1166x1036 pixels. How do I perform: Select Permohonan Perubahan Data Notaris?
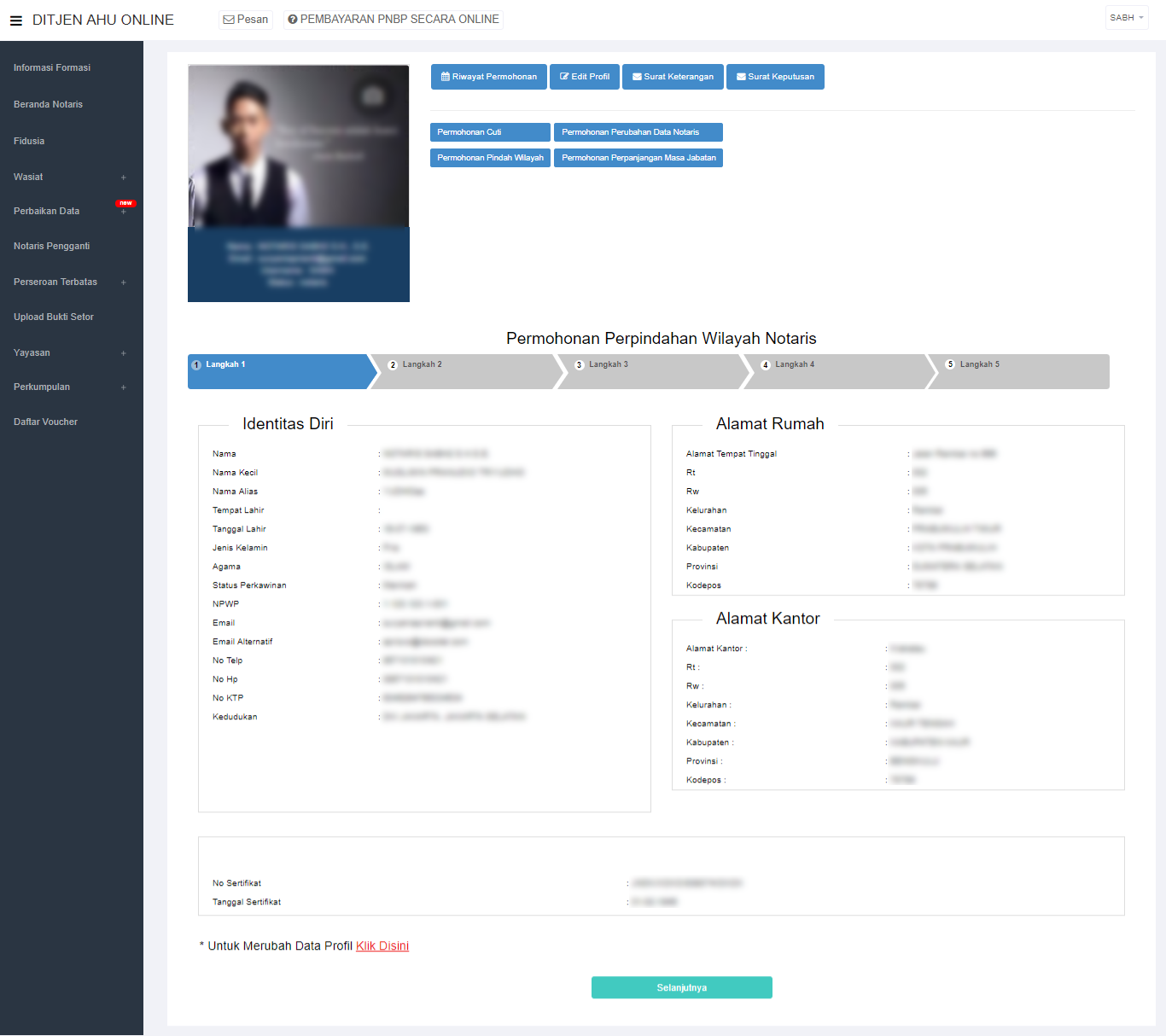click(x=638, y=132)
